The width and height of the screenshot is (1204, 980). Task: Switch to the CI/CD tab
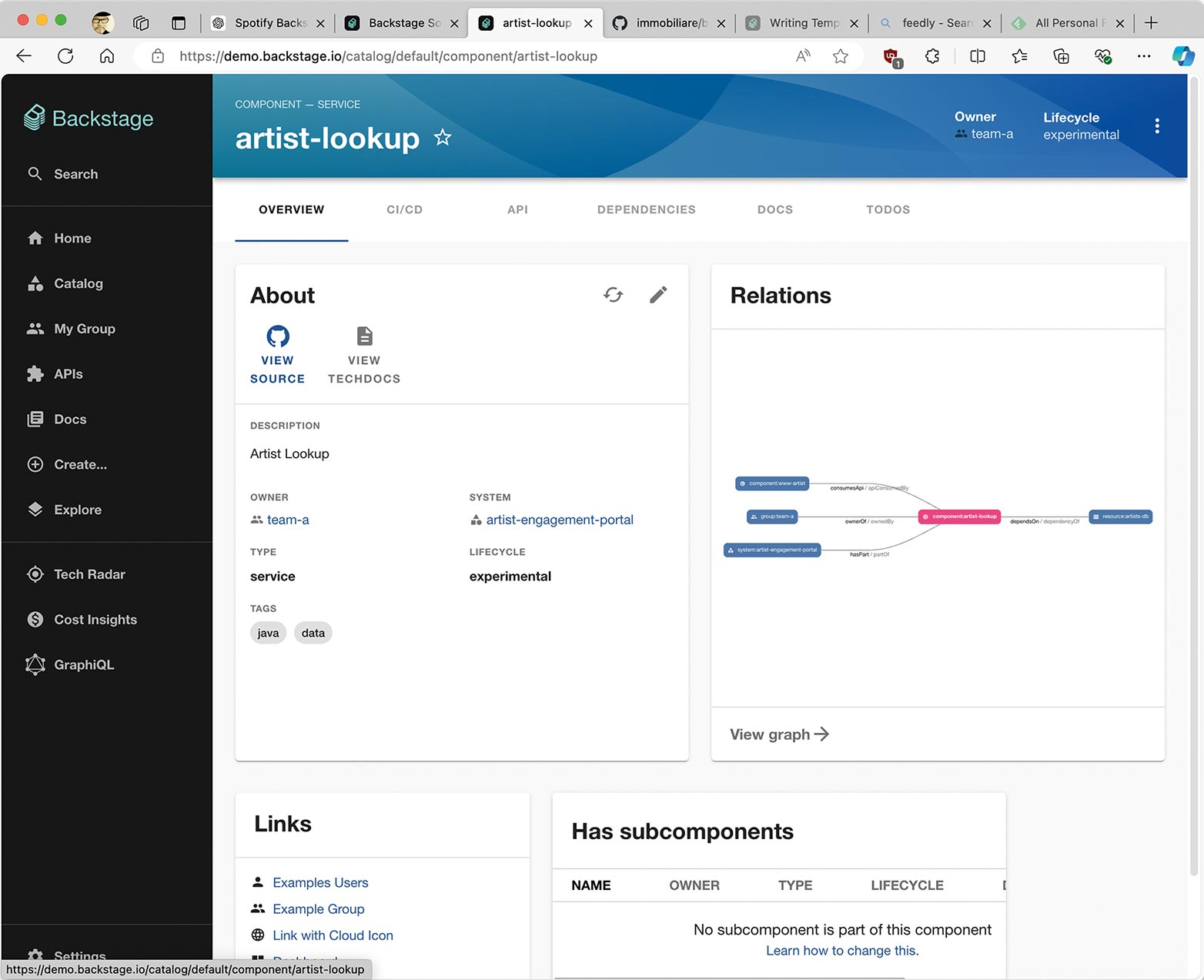404,209
